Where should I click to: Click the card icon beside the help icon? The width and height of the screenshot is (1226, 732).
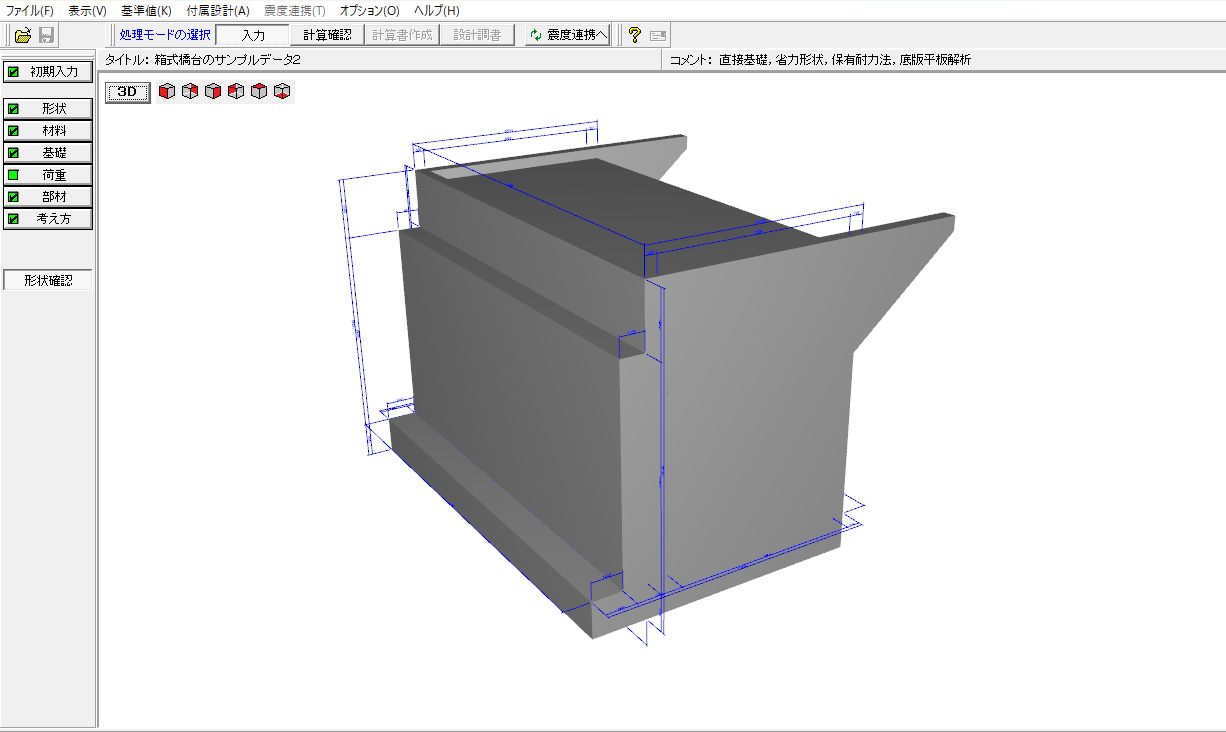pos(657,35)
